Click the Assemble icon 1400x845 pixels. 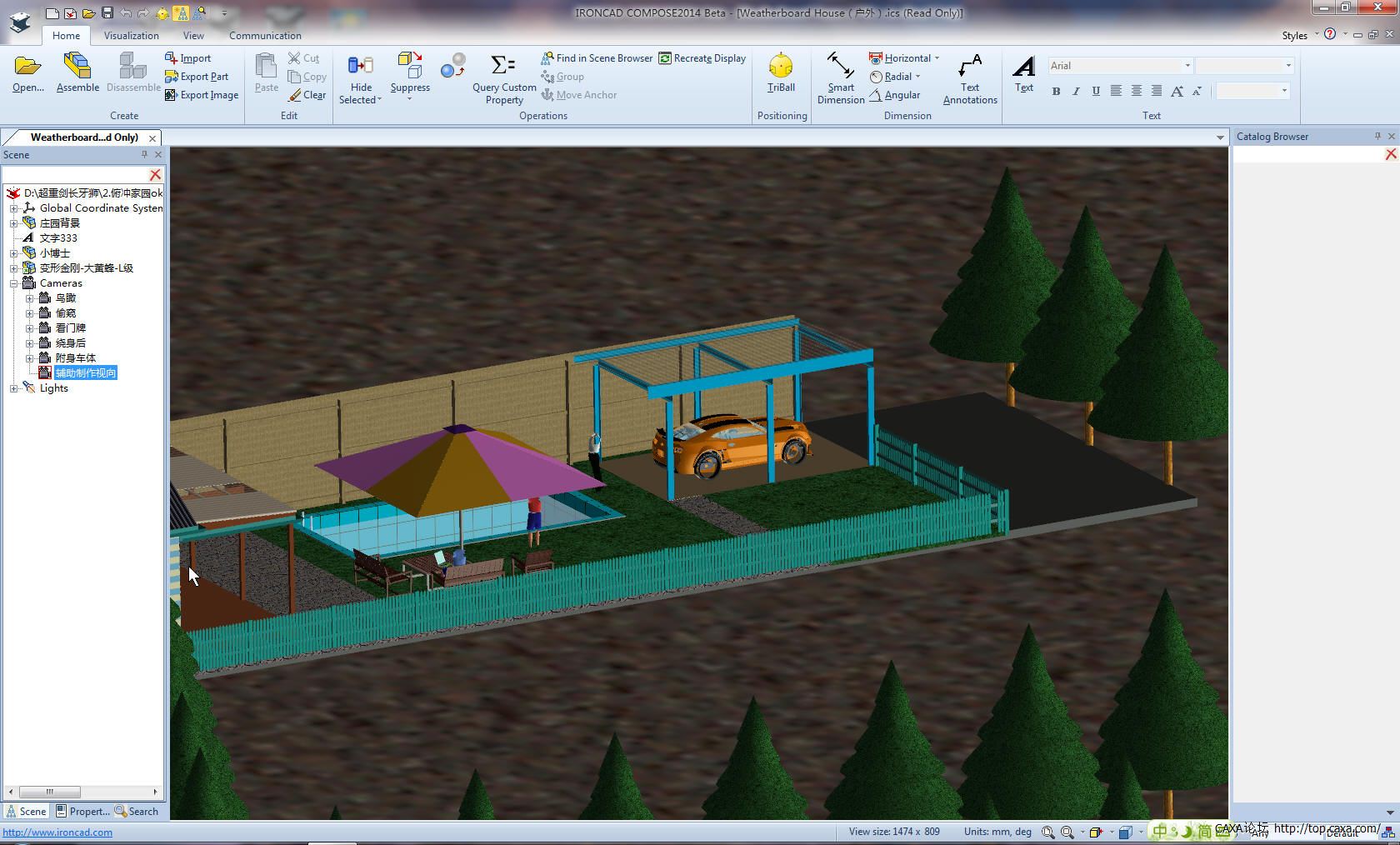point(77,72)
